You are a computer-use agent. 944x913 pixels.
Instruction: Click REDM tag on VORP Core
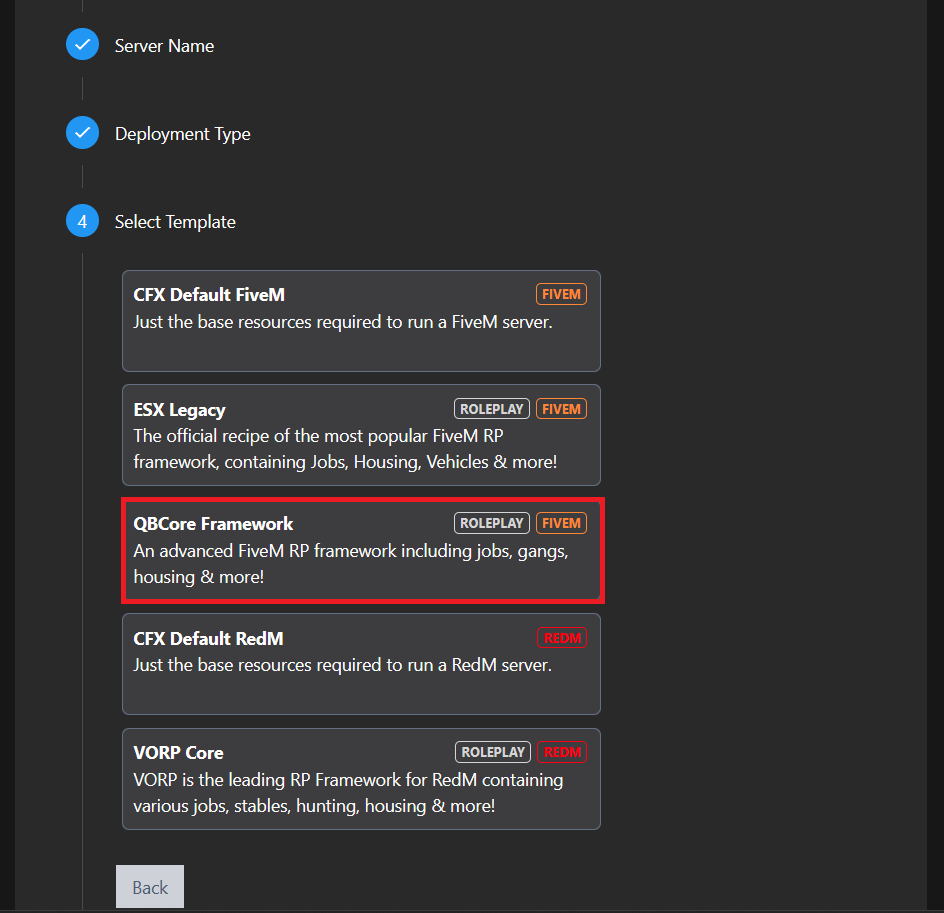(562, 752)
